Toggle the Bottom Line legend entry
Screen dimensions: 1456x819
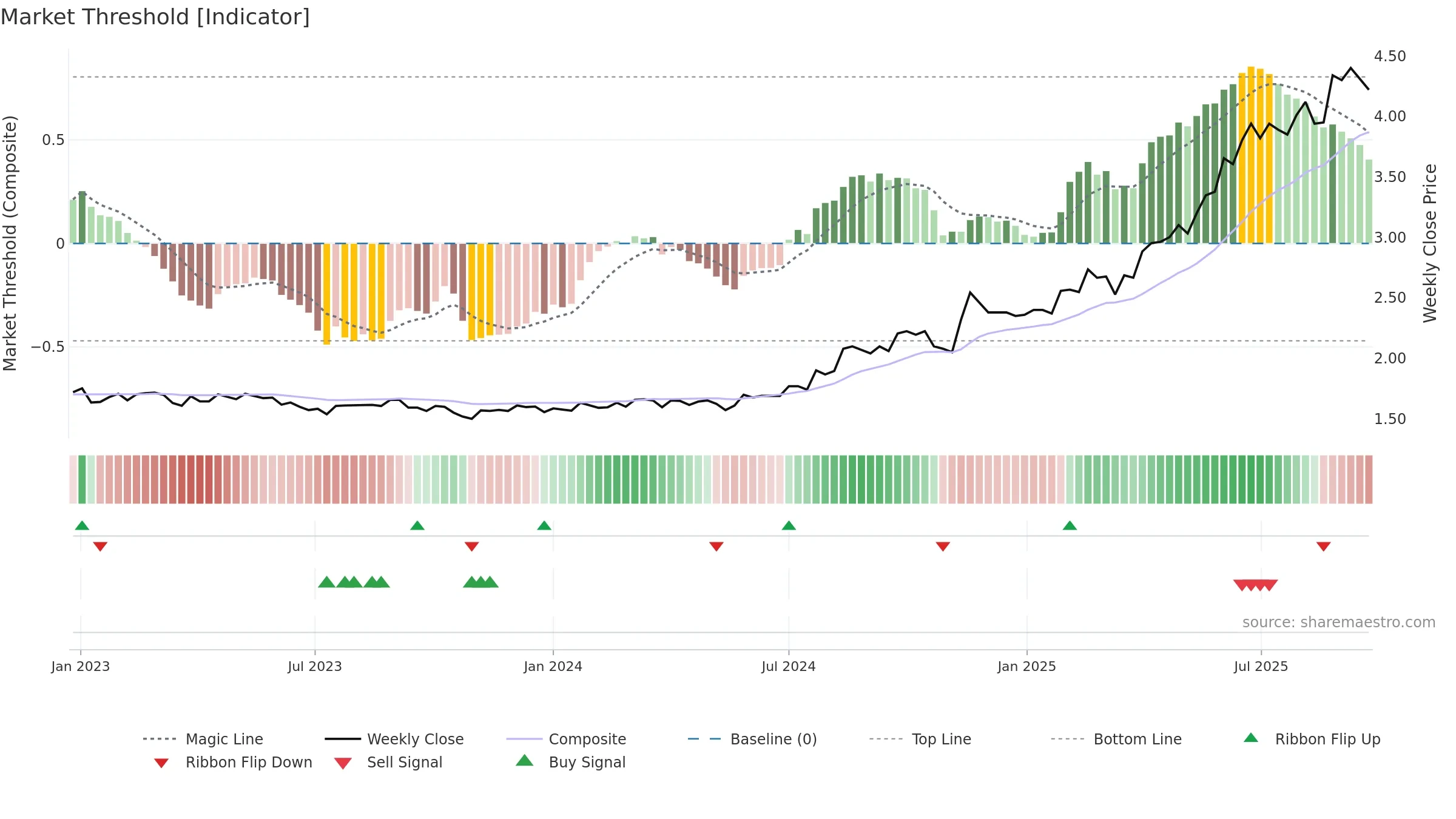[x=1116, y=739]
